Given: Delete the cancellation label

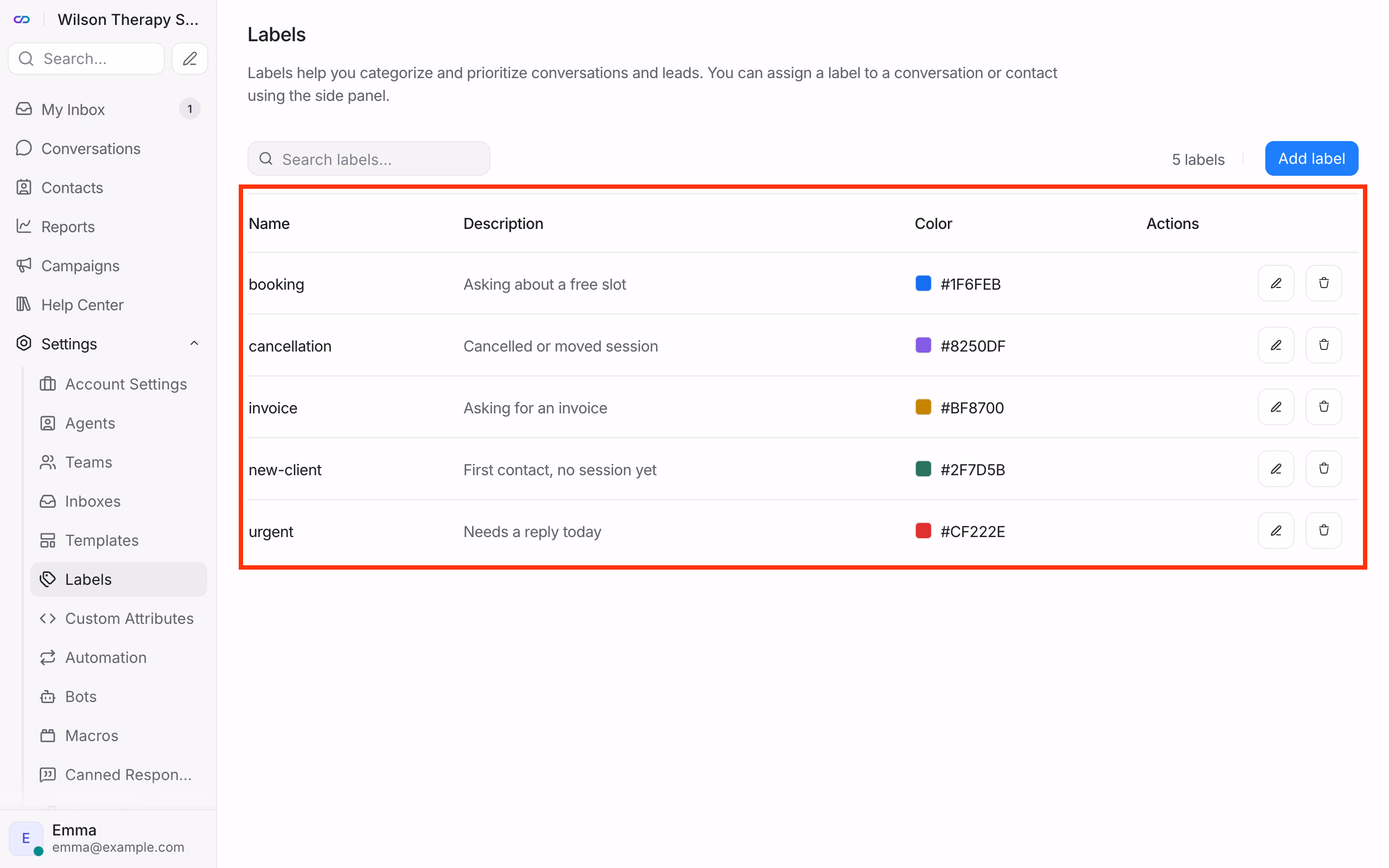Looking at the screenshot, I should 1323,345.
